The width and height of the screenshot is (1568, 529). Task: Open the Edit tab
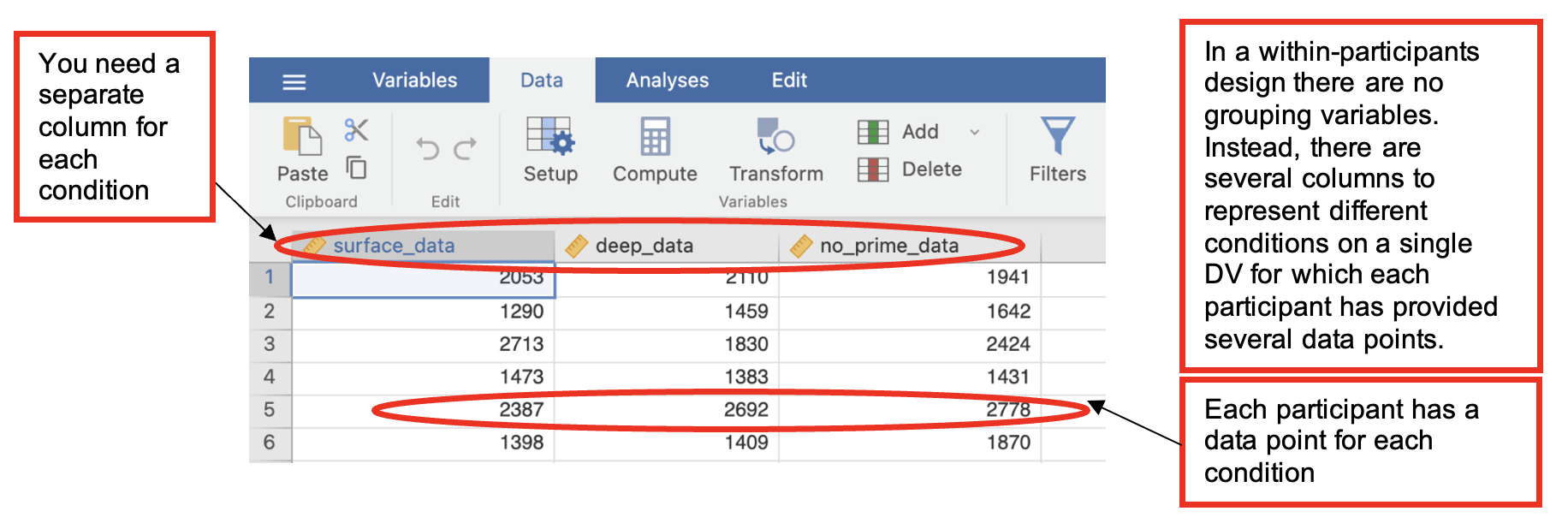(788, 80)
